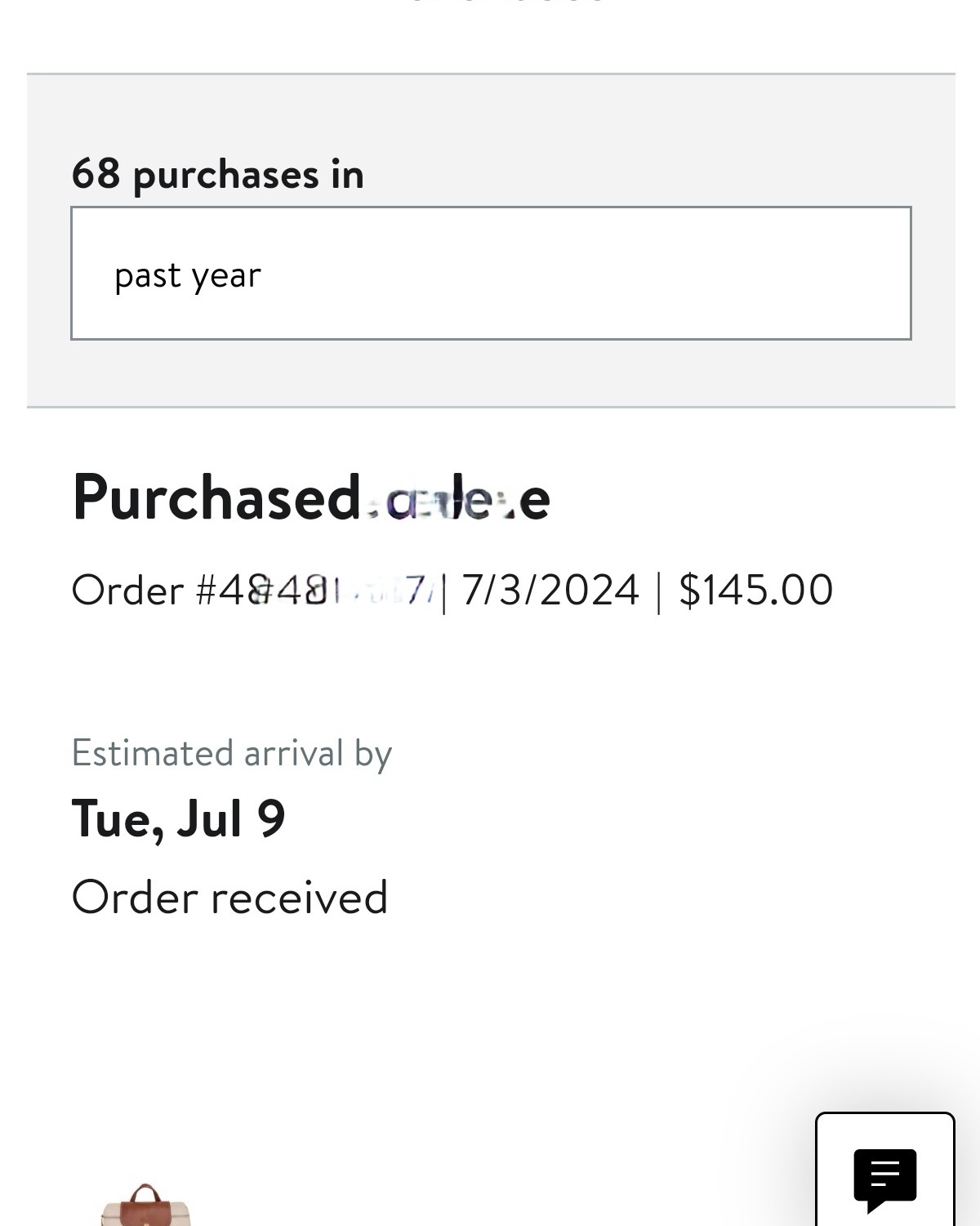
Task: Click the 7/3/2024 order date
Action: [550, 590]
